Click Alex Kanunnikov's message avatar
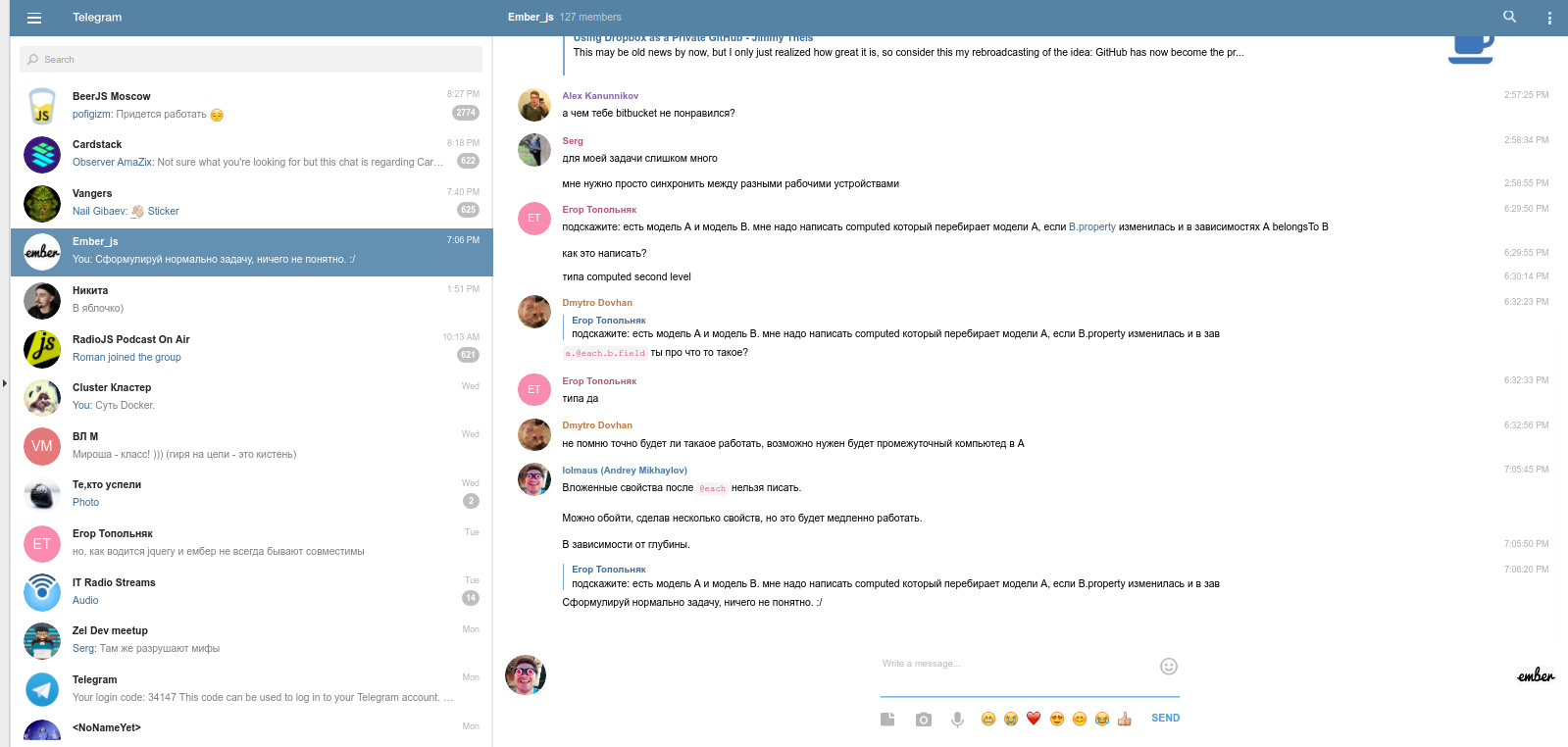The image size is (1568, 747). (x=534, y=105)
